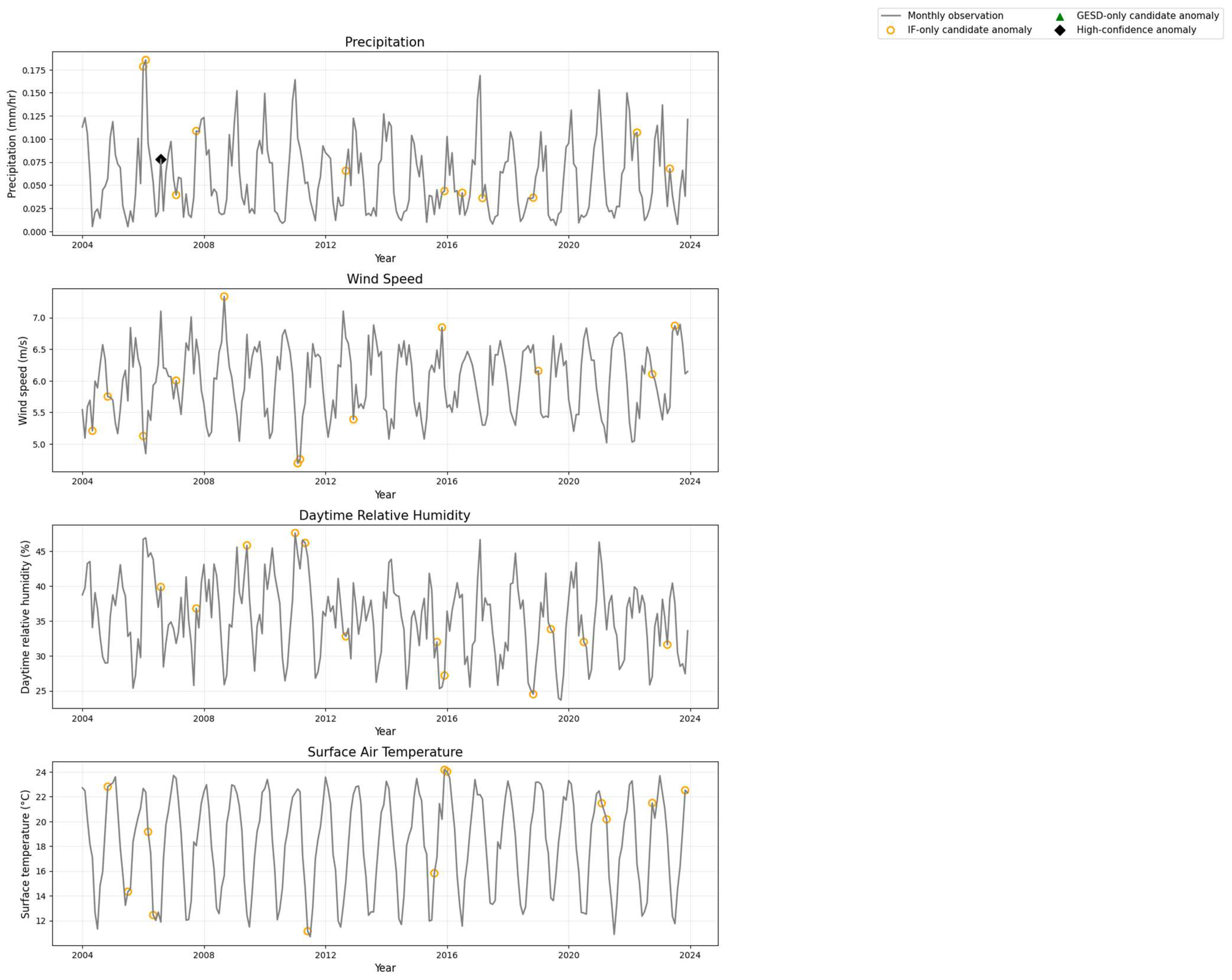The width and height of the screenshot is (1232, 980).
Task: Click the 'Surface temperature (°C)' y-axis label
Action: click(25, 854)
